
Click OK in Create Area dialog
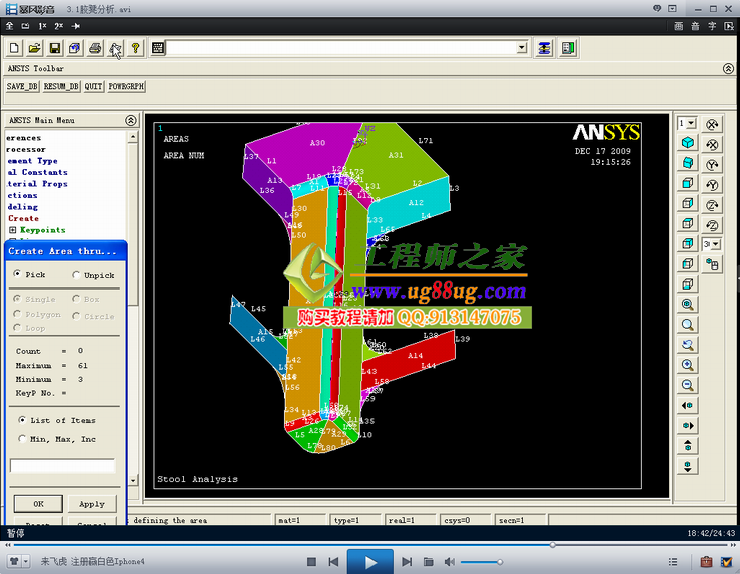[38, 504]
